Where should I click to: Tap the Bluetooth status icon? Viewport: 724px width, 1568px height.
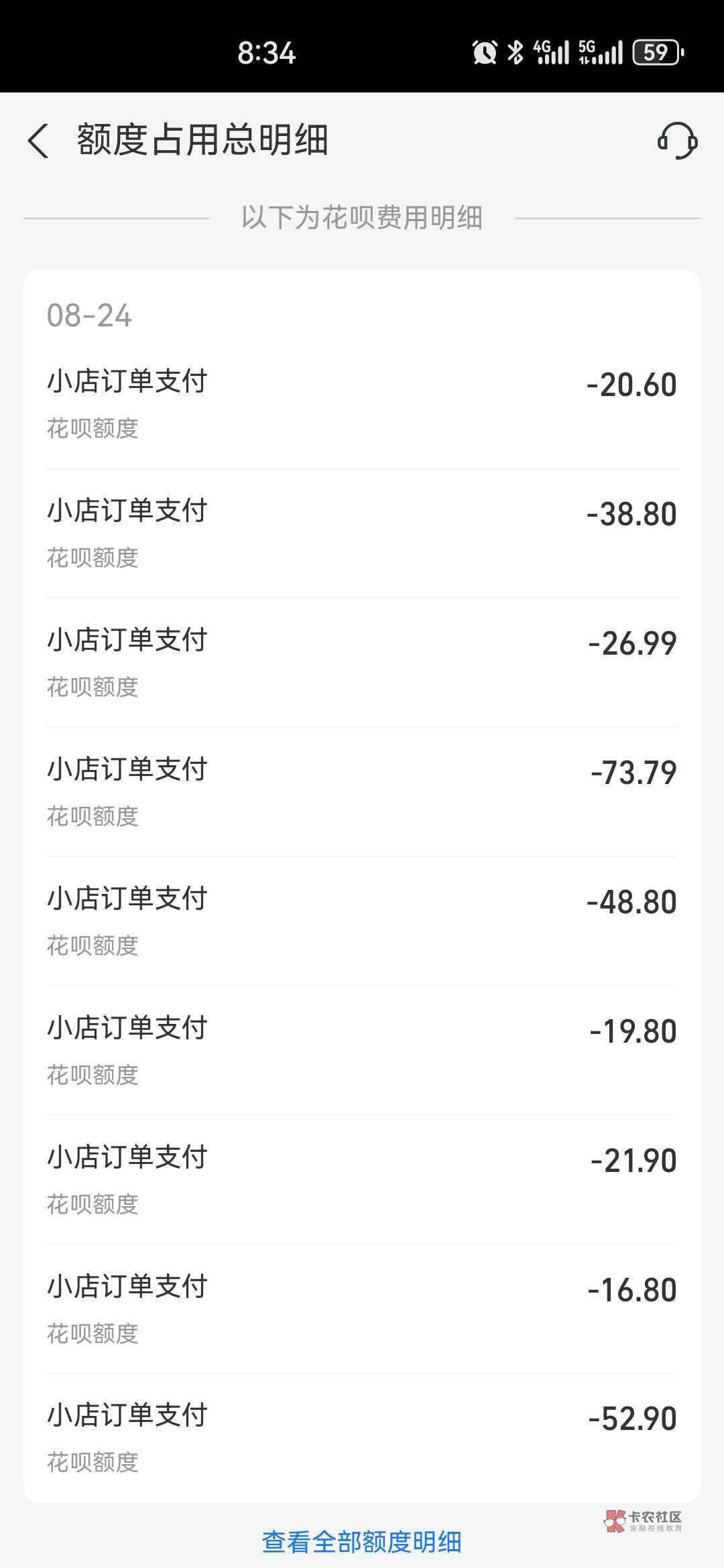click(x=515, y=52)
